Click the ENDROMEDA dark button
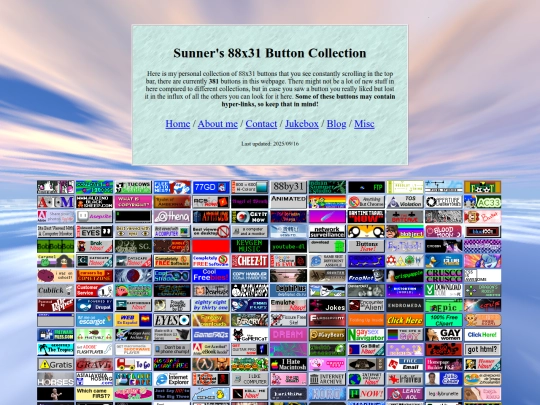 click(405, 305)
